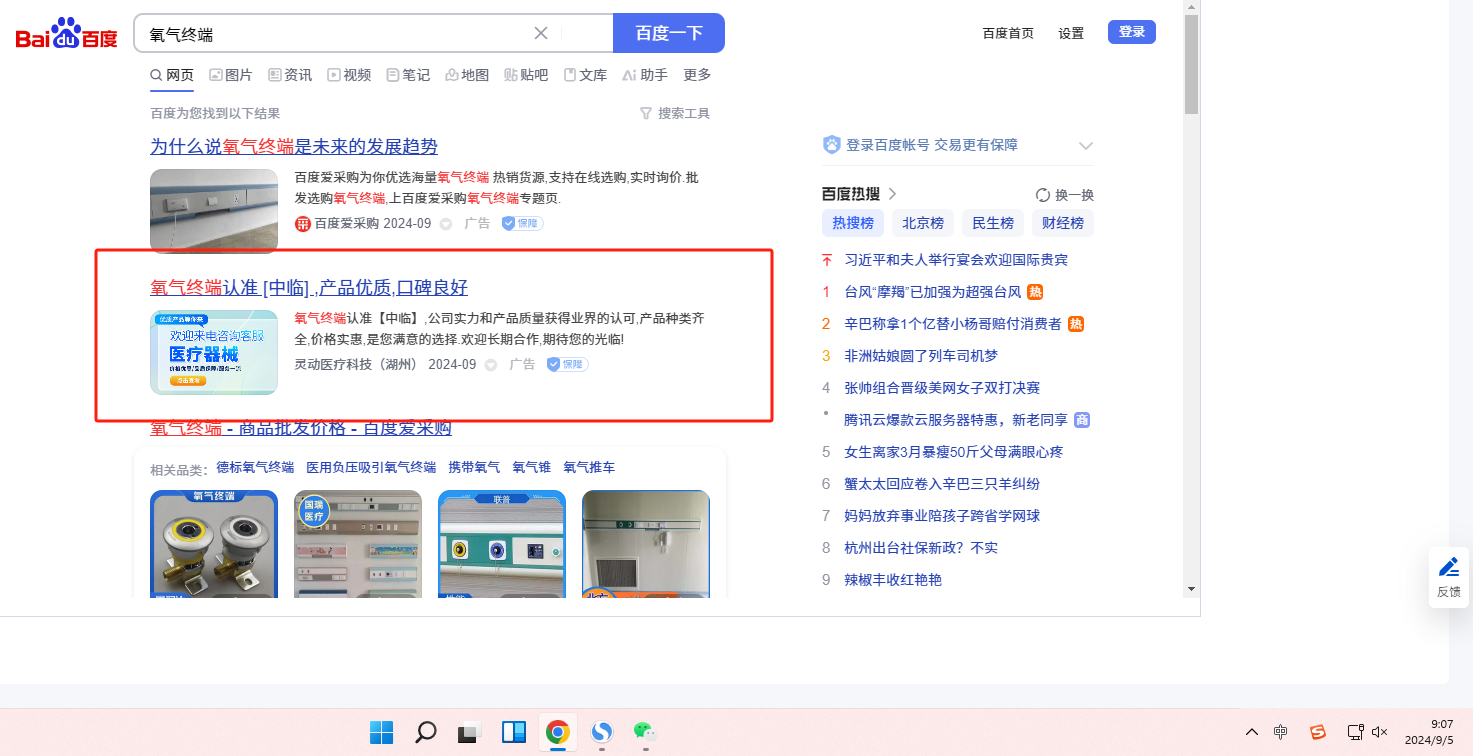
Task: Open the 设置 link in the header
Action: coord(1071,33)
